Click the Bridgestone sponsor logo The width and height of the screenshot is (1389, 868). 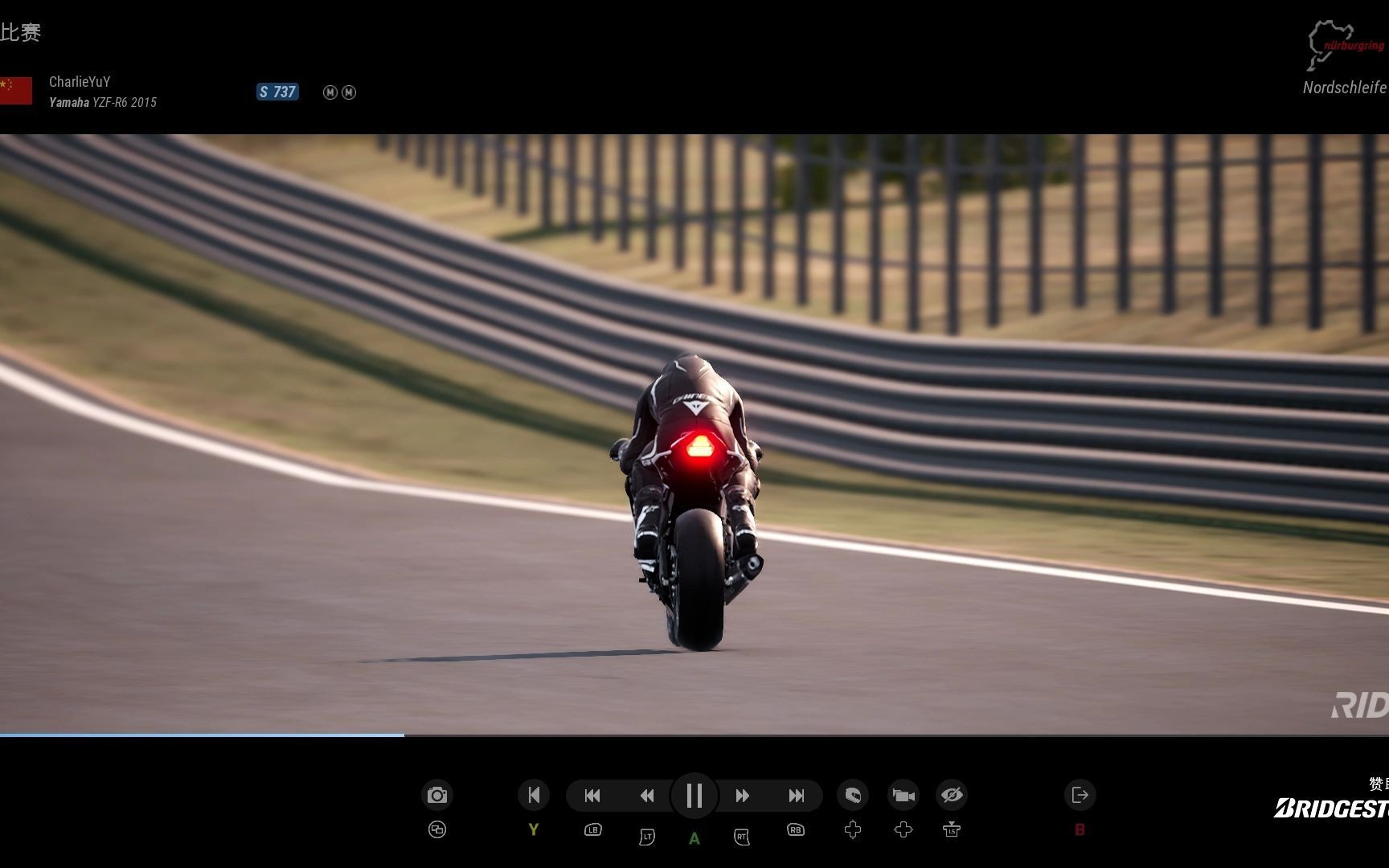[1331, 809]
